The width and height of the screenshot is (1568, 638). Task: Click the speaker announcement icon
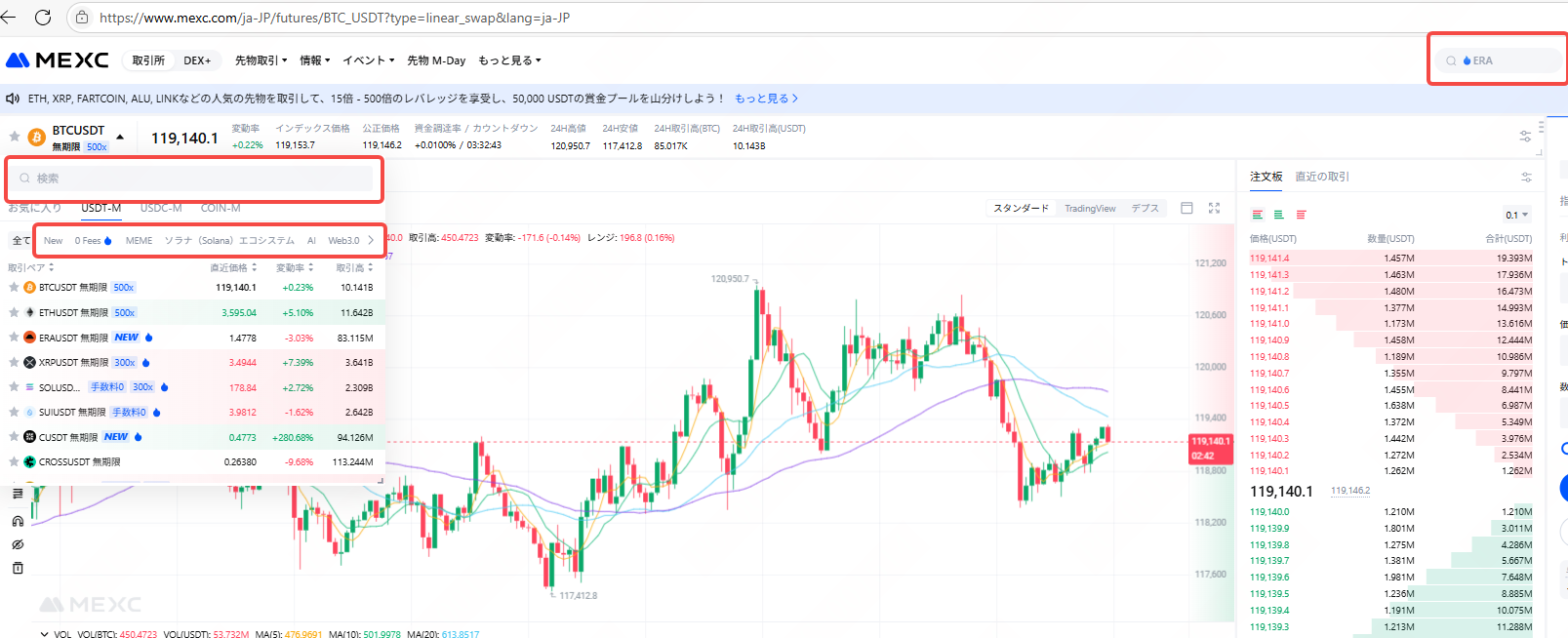(x=14, y=99)
